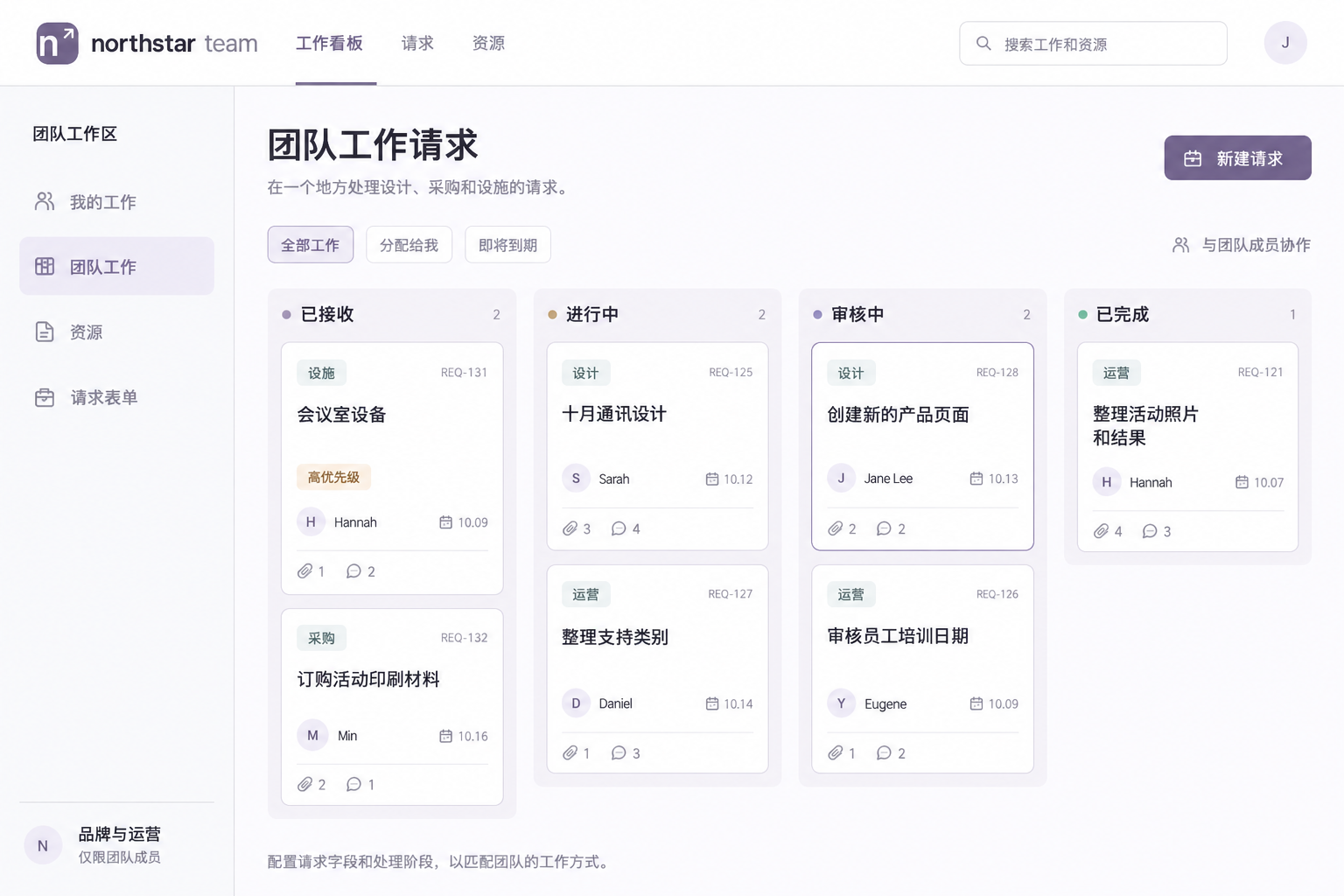This screenshot has height=896, width=1344.
Task: Select the 分配给我 filter
Action: [x=409, y=245]
